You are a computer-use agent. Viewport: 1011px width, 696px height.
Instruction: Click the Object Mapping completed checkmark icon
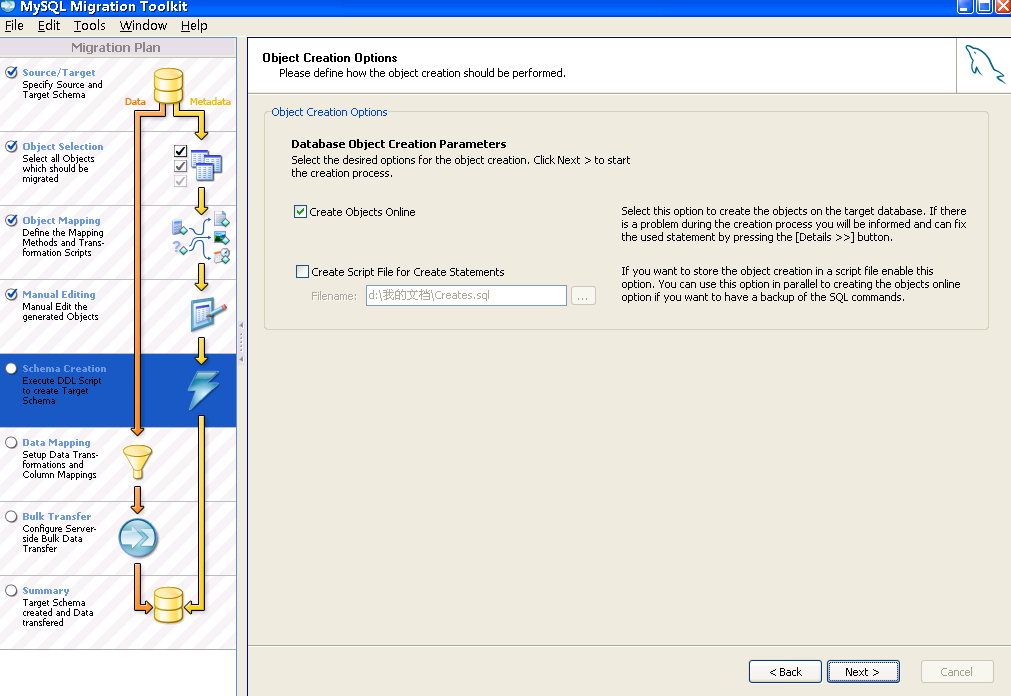coord(11,220)
